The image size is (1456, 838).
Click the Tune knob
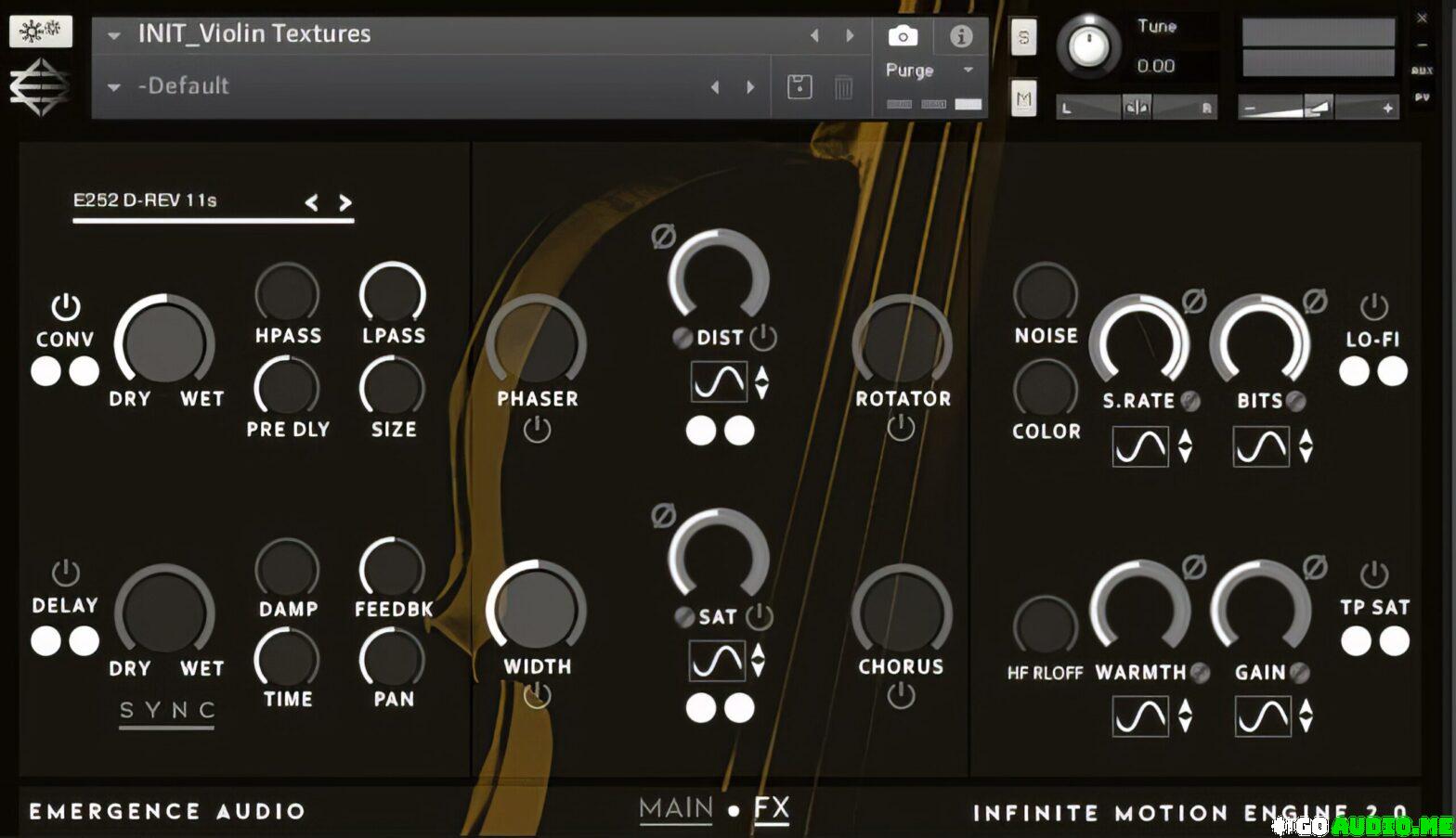(x=1088, y=45)
